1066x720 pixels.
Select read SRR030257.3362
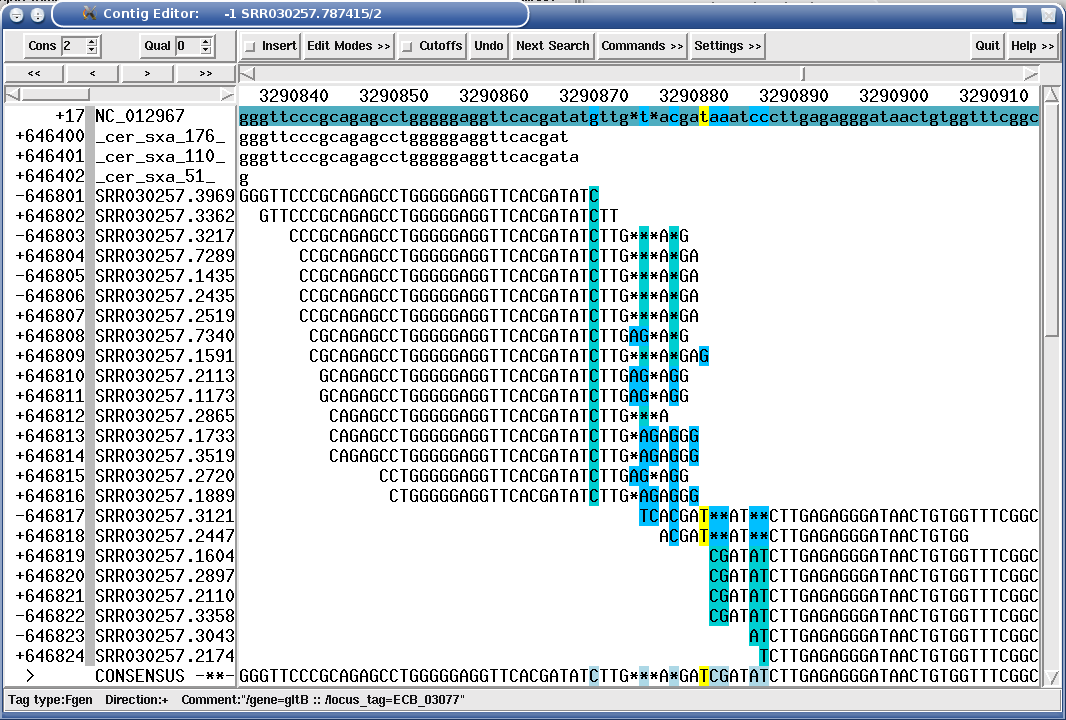coord(165,216)
